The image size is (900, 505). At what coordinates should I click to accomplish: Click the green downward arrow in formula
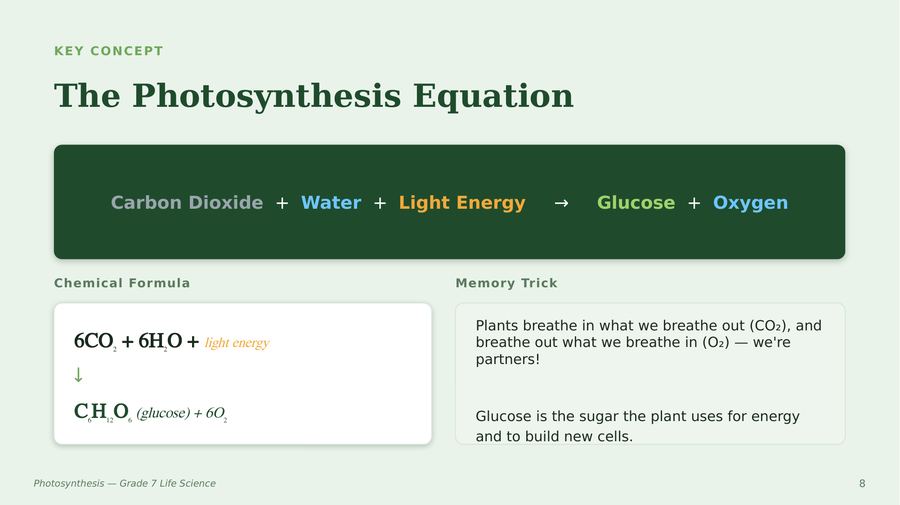point(79,375)
